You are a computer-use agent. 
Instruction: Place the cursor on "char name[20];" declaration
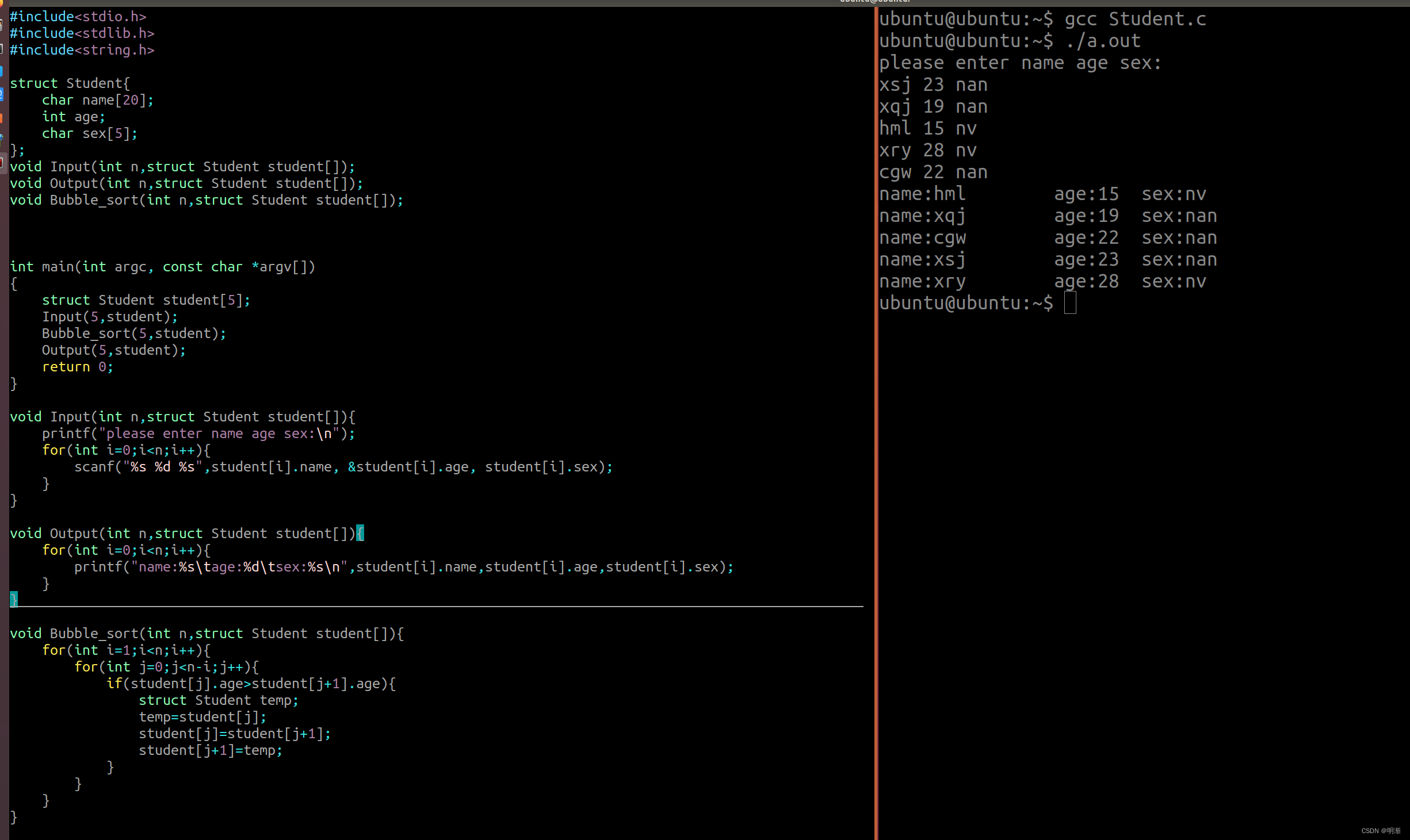(97, 100)
